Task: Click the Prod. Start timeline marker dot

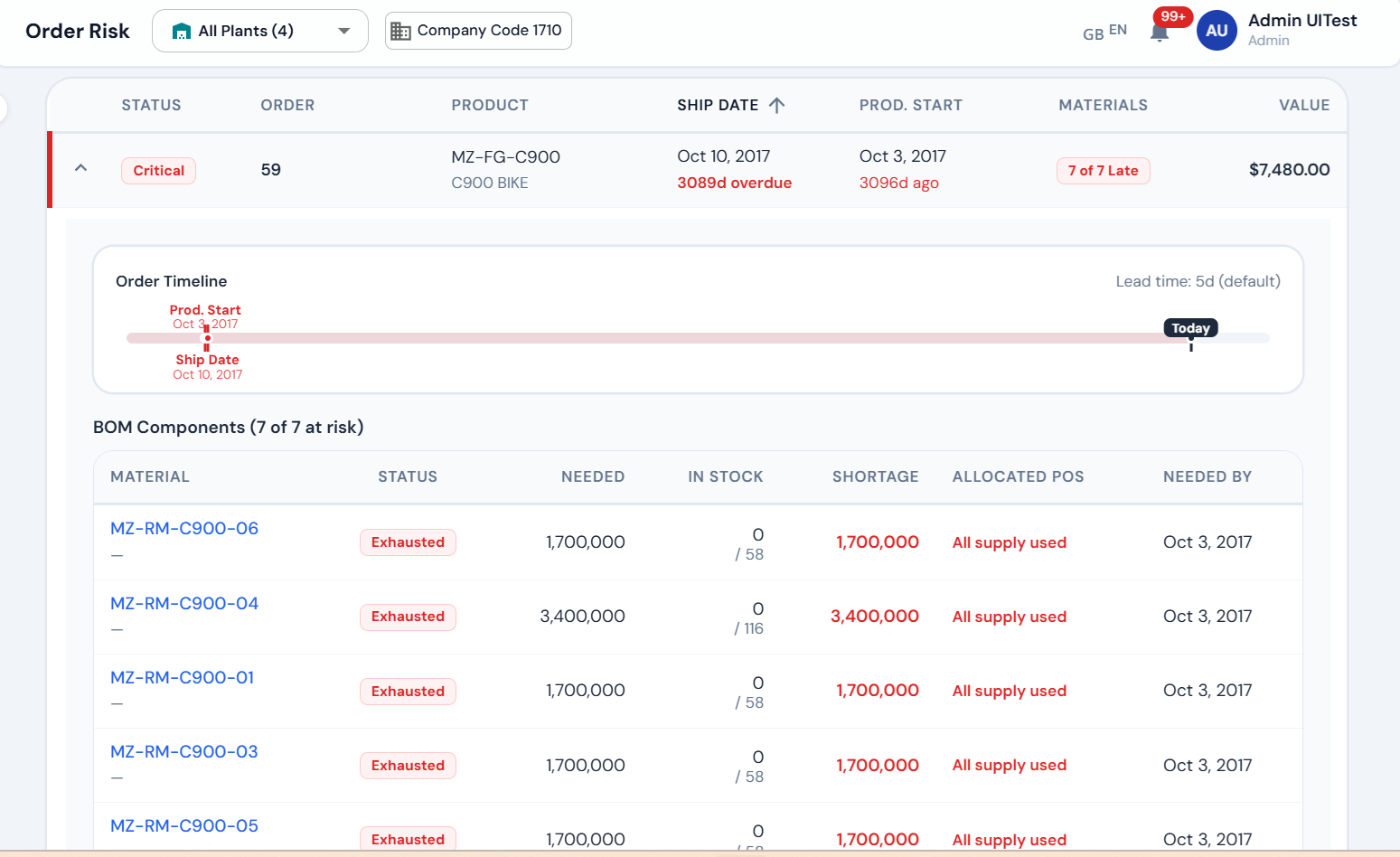Action: 207,338
